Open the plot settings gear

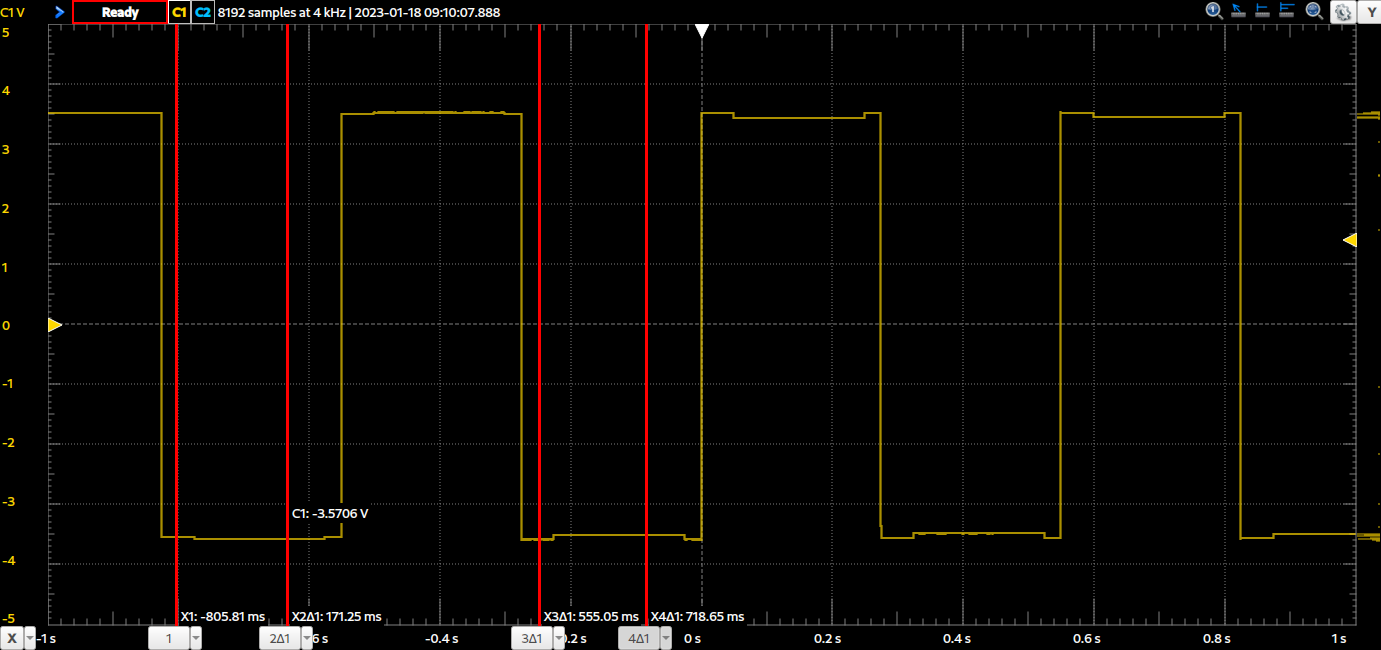click(1342, 12)
